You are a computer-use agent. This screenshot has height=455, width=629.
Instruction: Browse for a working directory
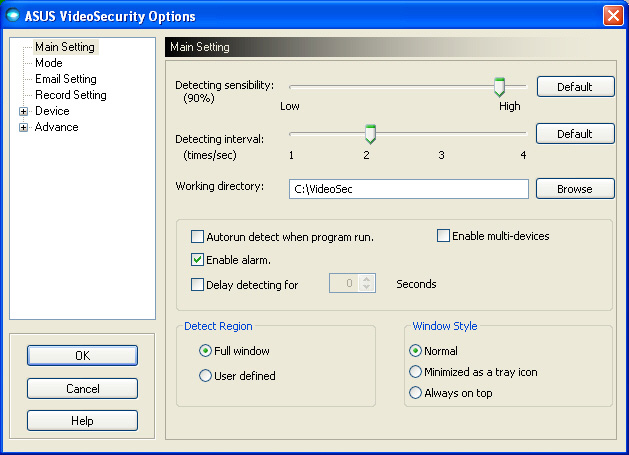[575, 189]
